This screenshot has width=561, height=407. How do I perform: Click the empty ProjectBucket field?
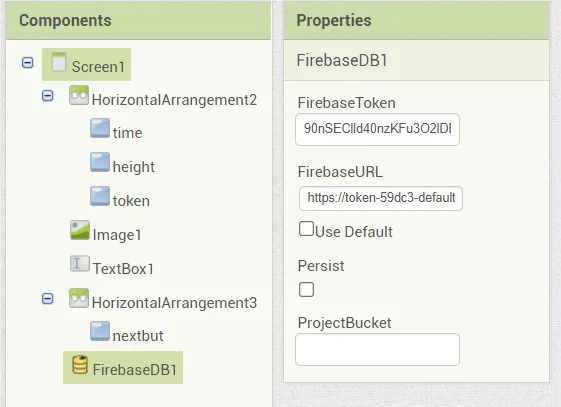click(377, 349)
